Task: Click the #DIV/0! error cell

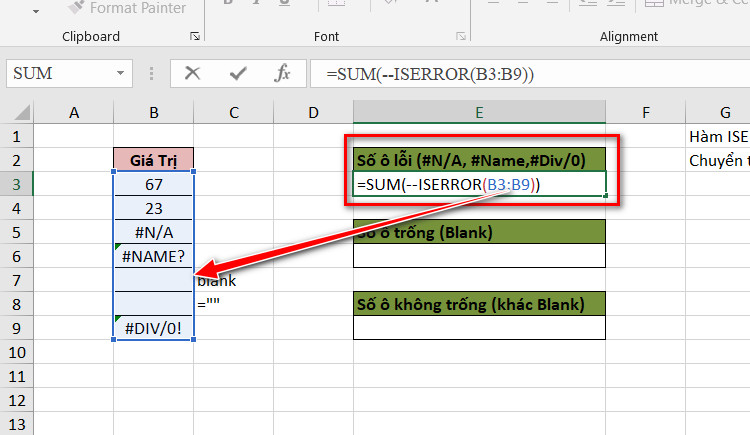Action: pyautogui.click(x=154, y=328)
